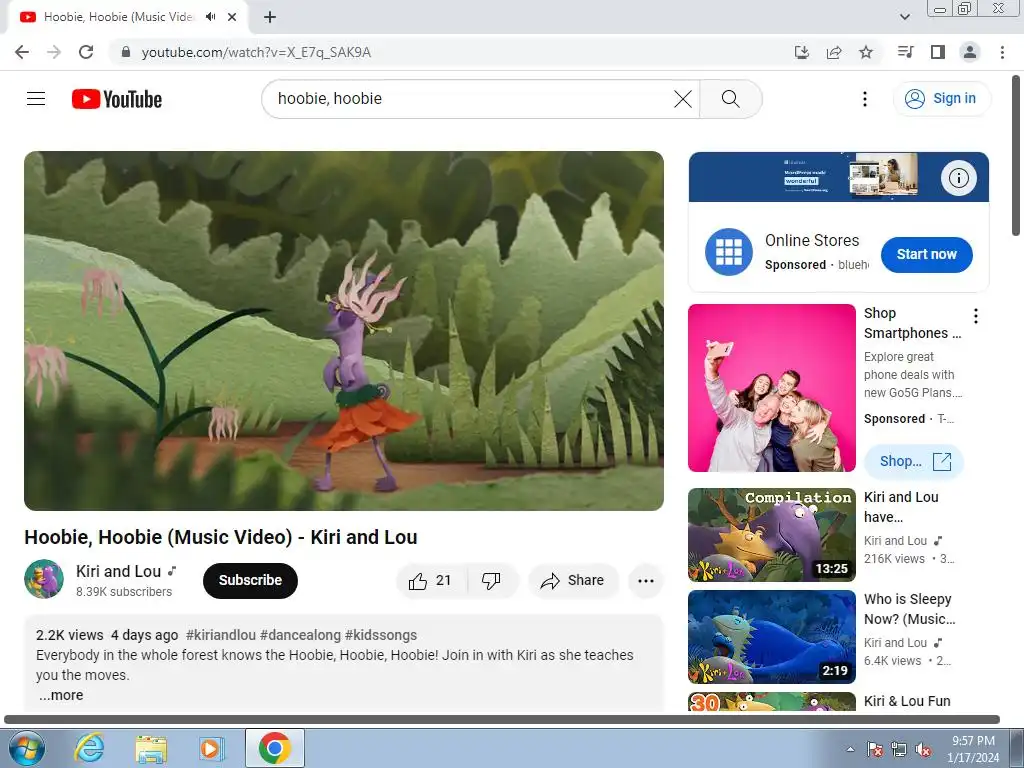Mute tab via speaker icon
The image size is (1024, 768).
coord(210,17)
